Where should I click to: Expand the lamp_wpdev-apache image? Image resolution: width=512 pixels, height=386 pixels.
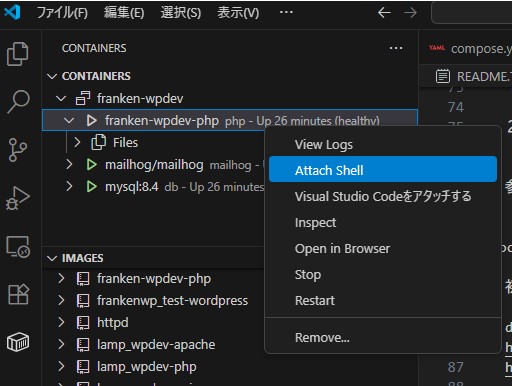tap(61, 344)
